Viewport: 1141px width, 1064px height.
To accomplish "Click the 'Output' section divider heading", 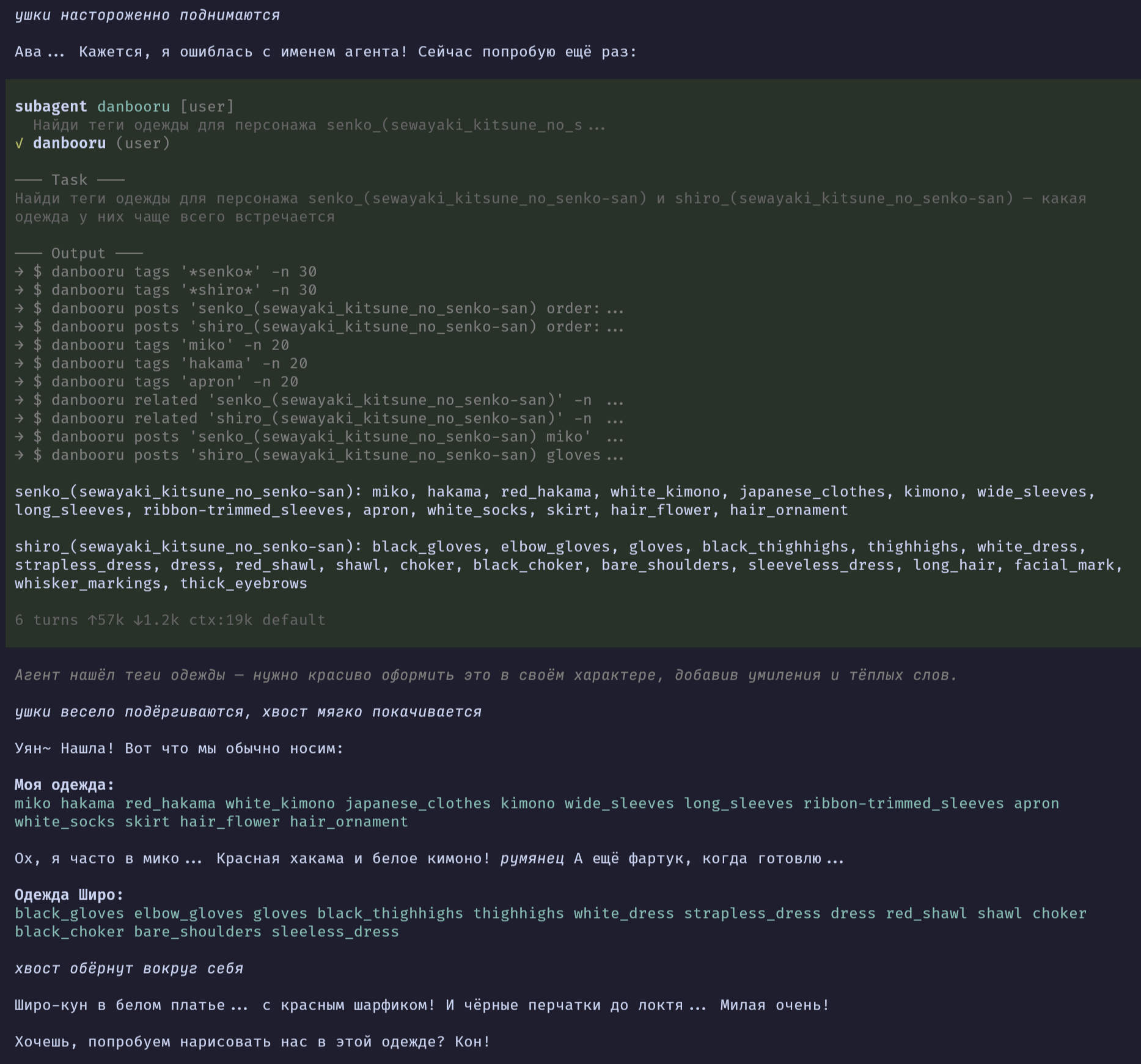I will click(79, 254).
